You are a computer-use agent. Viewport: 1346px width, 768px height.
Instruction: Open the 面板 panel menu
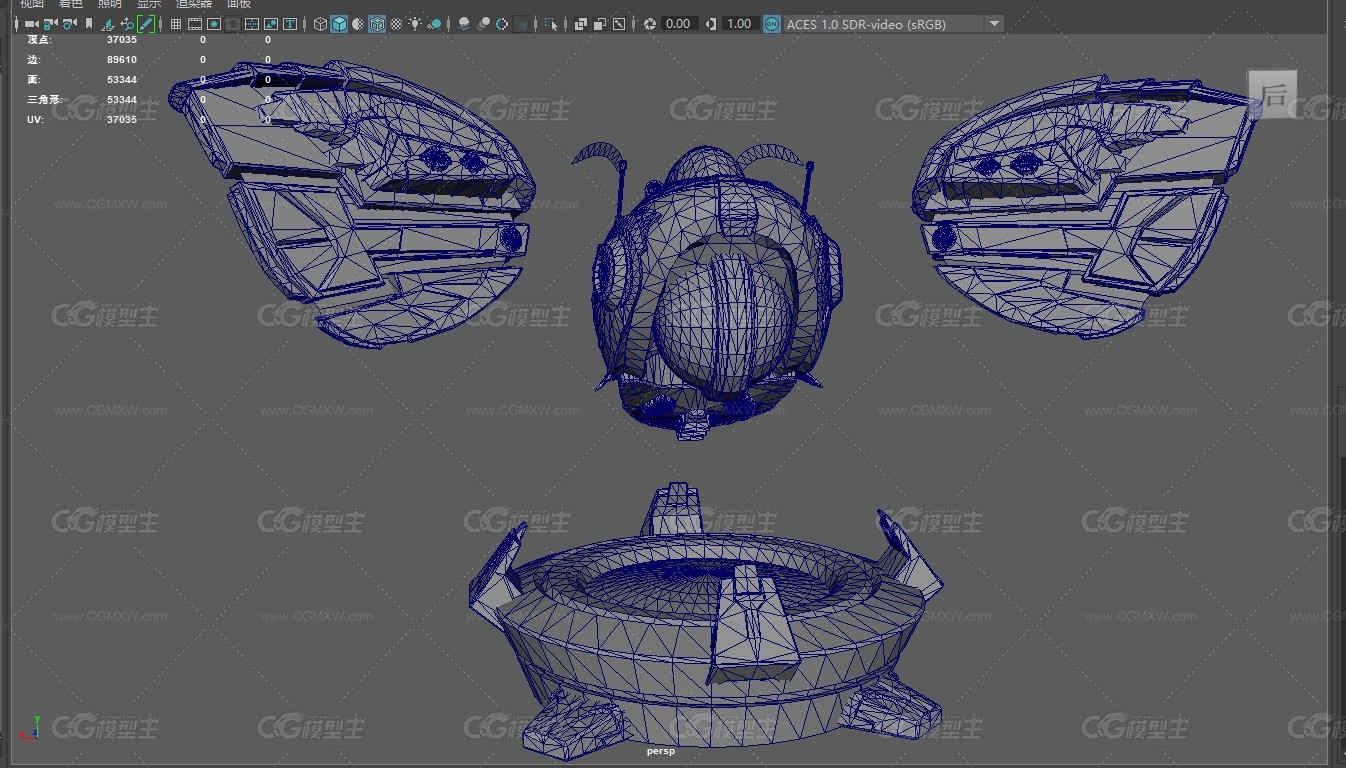(239, 4)
